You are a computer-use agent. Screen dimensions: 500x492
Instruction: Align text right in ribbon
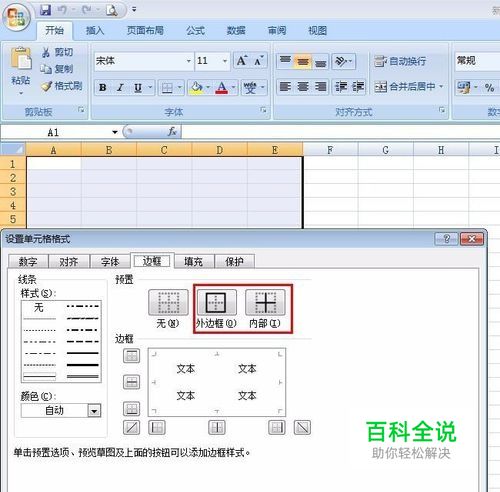pyautogui.click(x=320, y=87)
